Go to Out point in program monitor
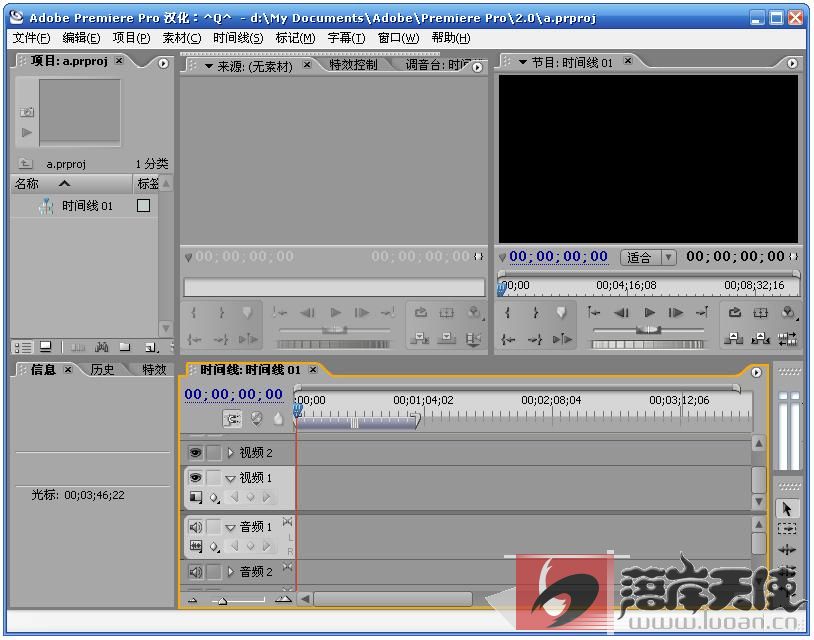The width and height of the screenshot is (814, 640). [x=535, y=339]
